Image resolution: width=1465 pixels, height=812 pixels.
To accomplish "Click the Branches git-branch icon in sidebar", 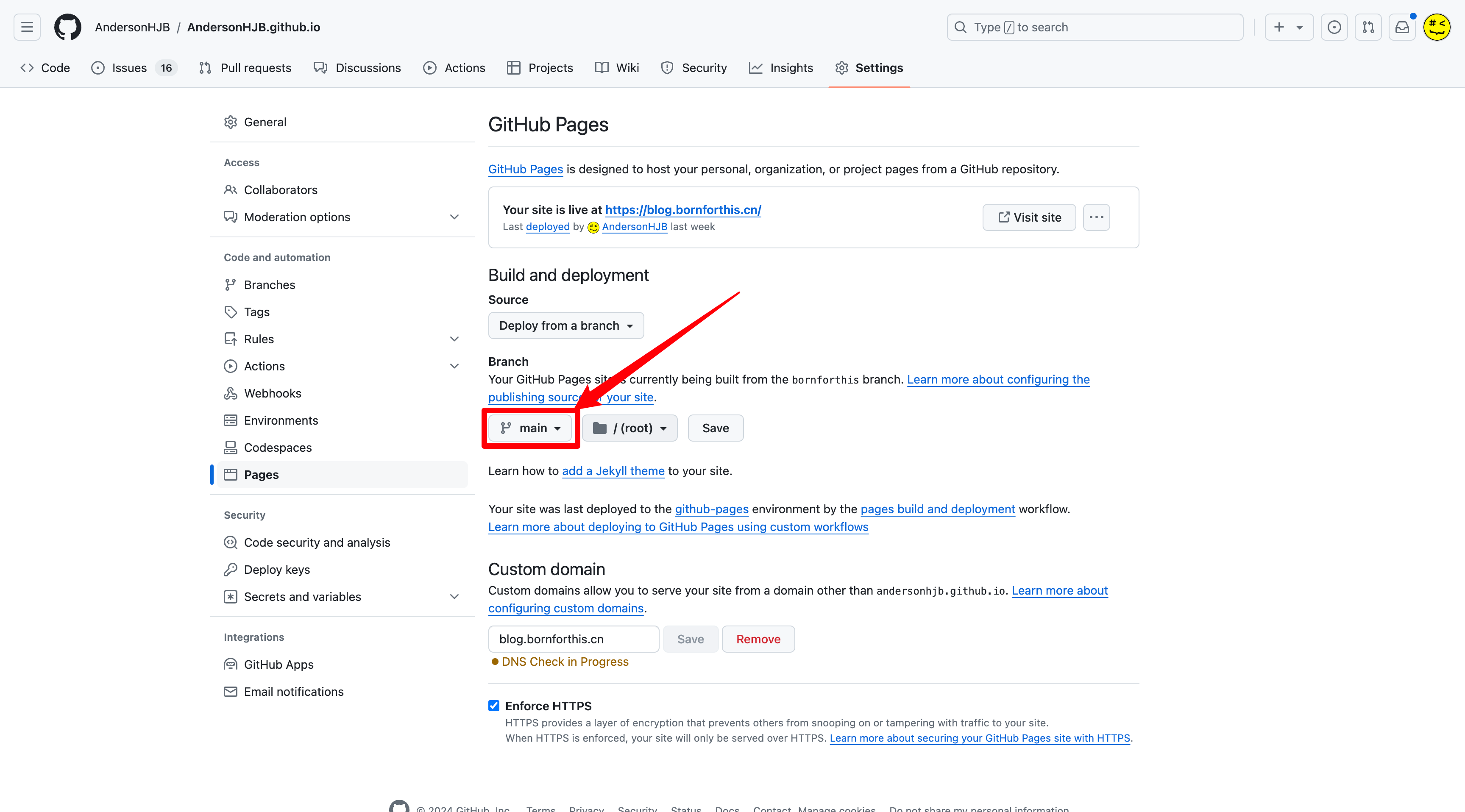I will coord(230,285).
